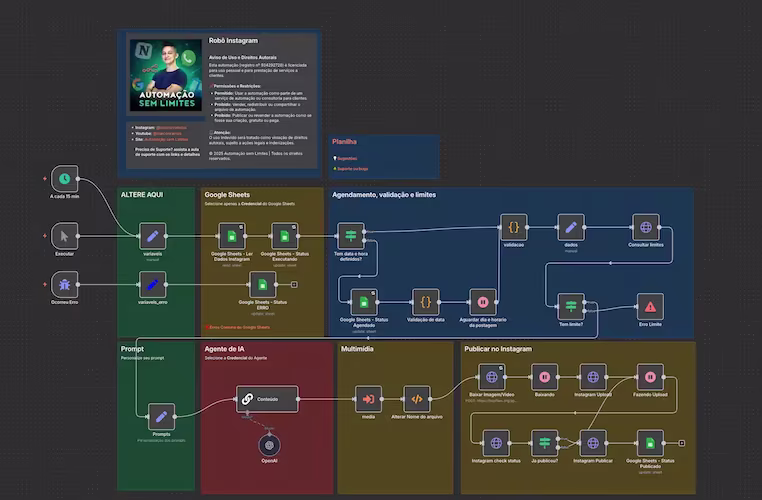Select 'Google Sheets - Status Executando' node
Image resolution: width=762 pixels, height=500 pixels.
(285, 237)
